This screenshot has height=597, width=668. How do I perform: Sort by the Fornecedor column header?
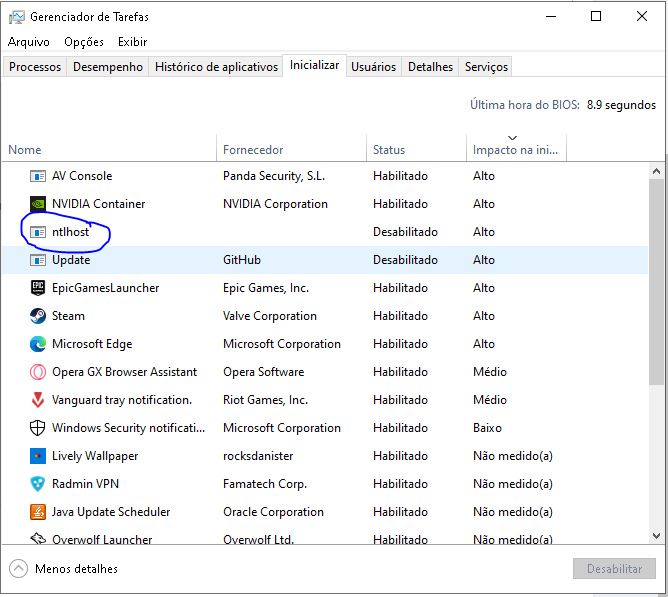291,150
